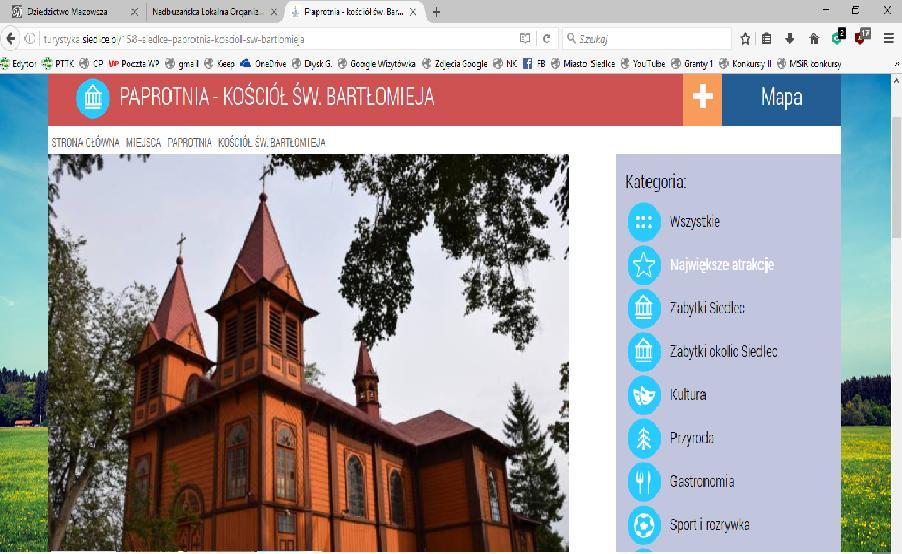Open the MSiR konkursy bookmark
The image size is (902, 554).
[809, 63]
